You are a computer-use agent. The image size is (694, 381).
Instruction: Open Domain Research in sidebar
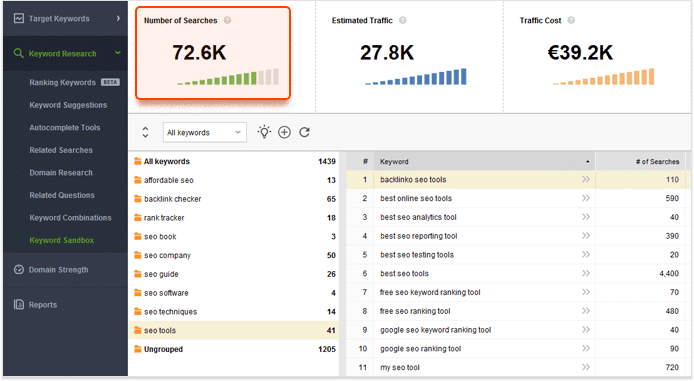tap(61, 173)
